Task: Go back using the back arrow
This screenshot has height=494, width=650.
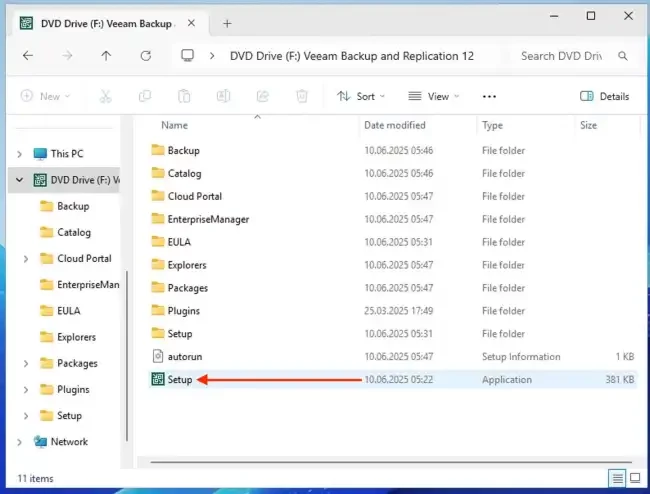Action: 28,56
